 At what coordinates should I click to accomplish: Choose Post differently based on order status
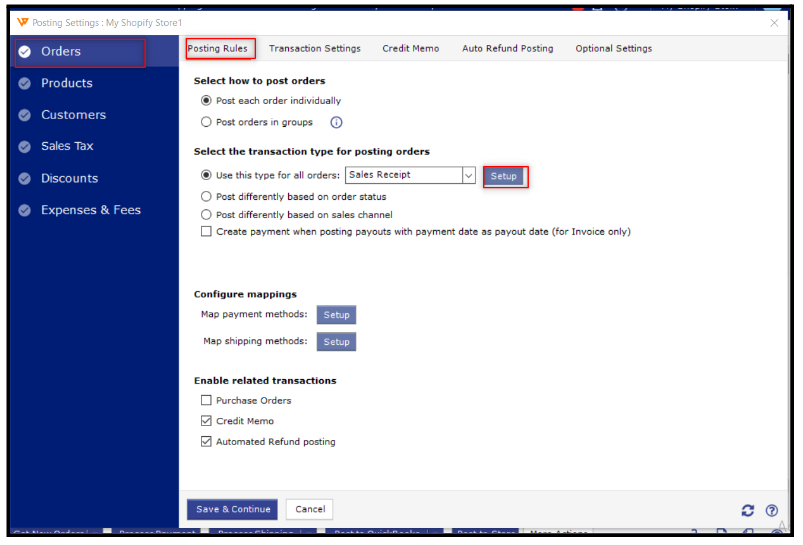pos(206,197)
